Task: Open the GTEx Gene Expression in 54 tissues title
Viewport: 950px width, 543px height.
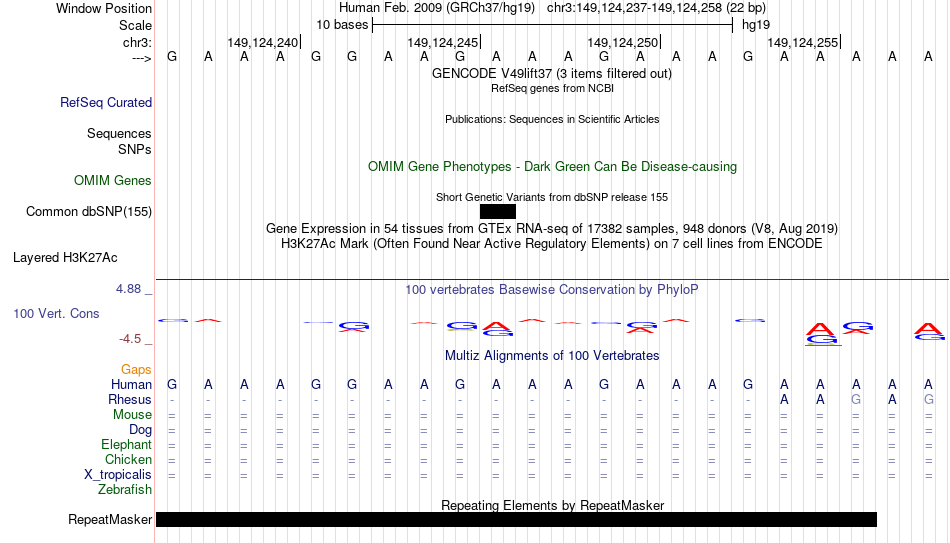Action: click(552, 228)
